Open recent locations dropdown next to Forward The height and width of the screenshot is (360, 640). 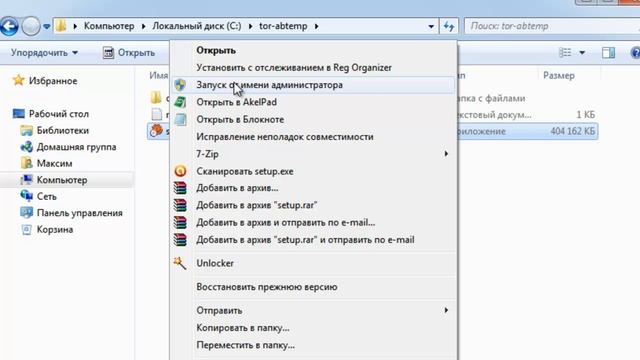pyautogui.click(x=47, y=27)
